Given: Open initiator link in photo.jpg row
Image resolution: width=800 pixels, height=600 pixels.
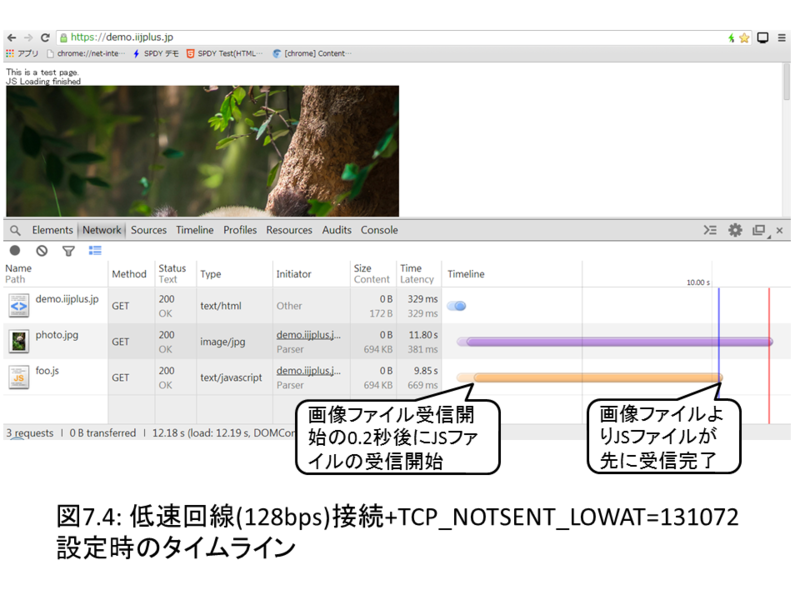Looking at the screenshot, I should pyautogui.click(x=308, y=335).
